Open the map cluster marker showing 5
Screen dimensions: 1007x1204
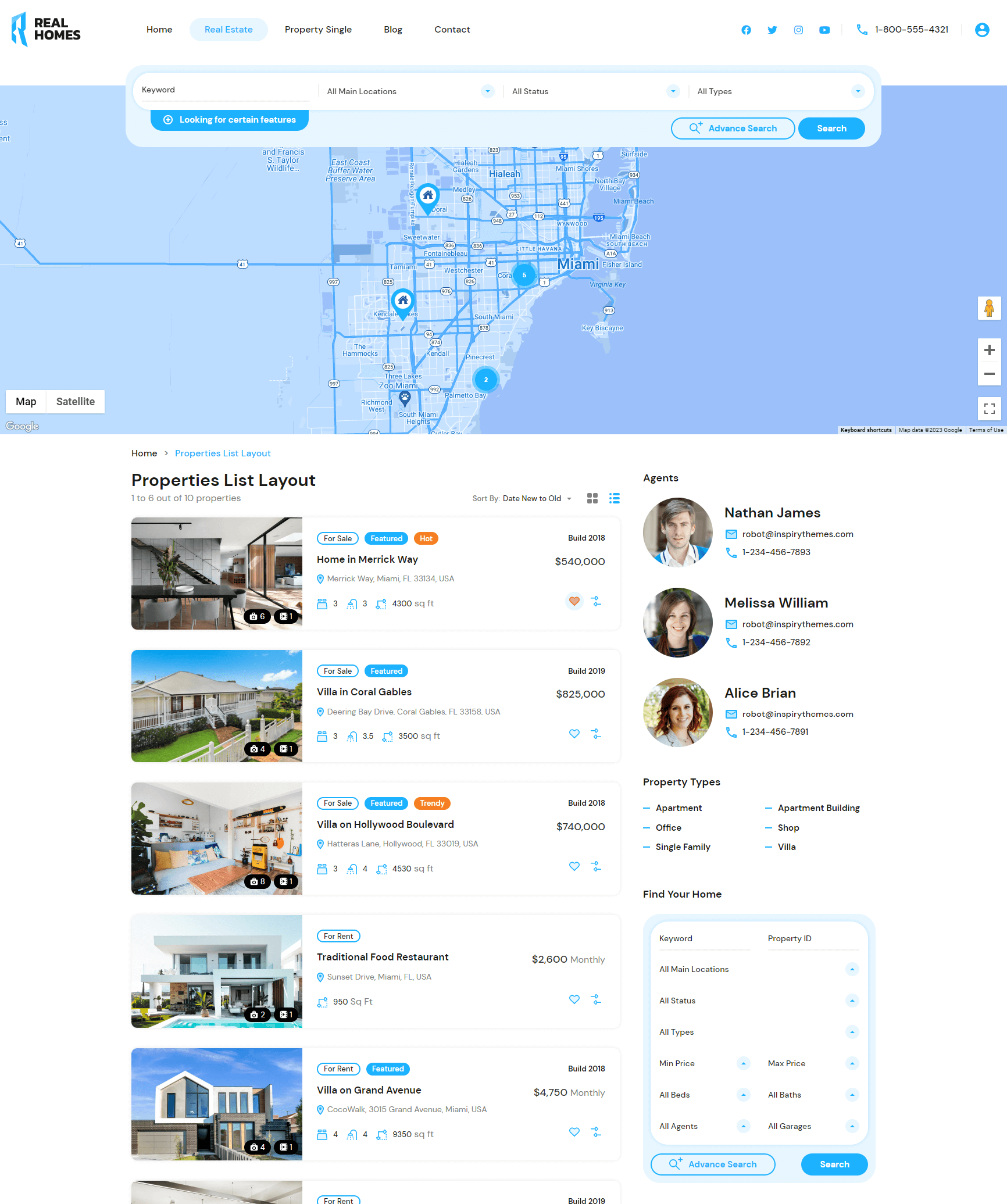[x=524, y=275]
